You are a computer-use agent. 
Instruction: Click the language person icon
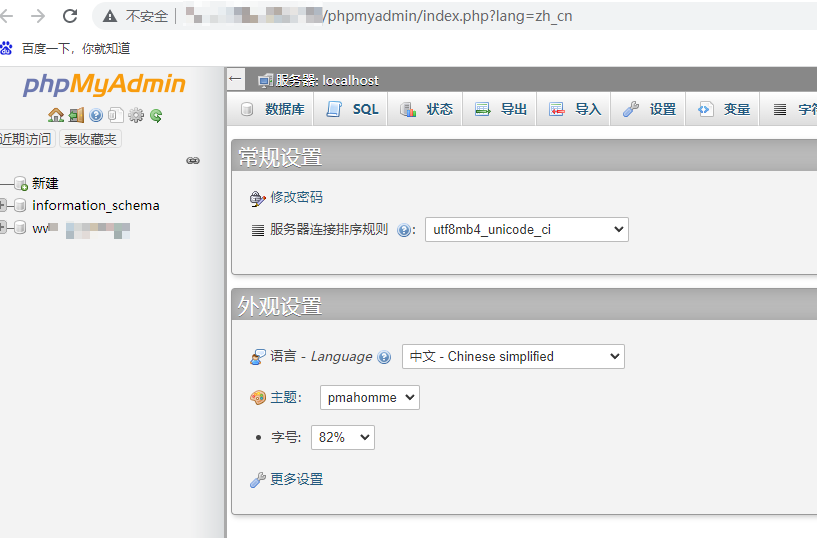257,357
